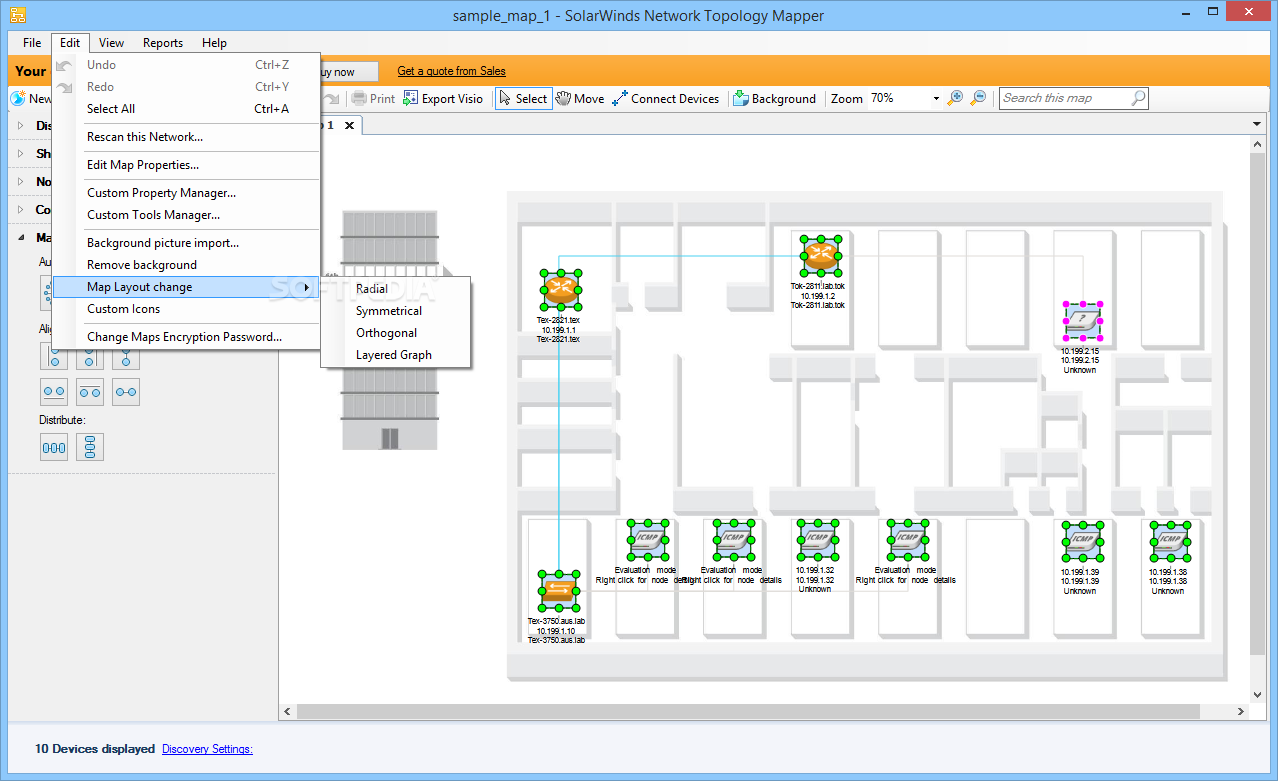Open the 'Get a quote from Sales' link
This screenshot has height=781, width=1278.
(451, 71)
